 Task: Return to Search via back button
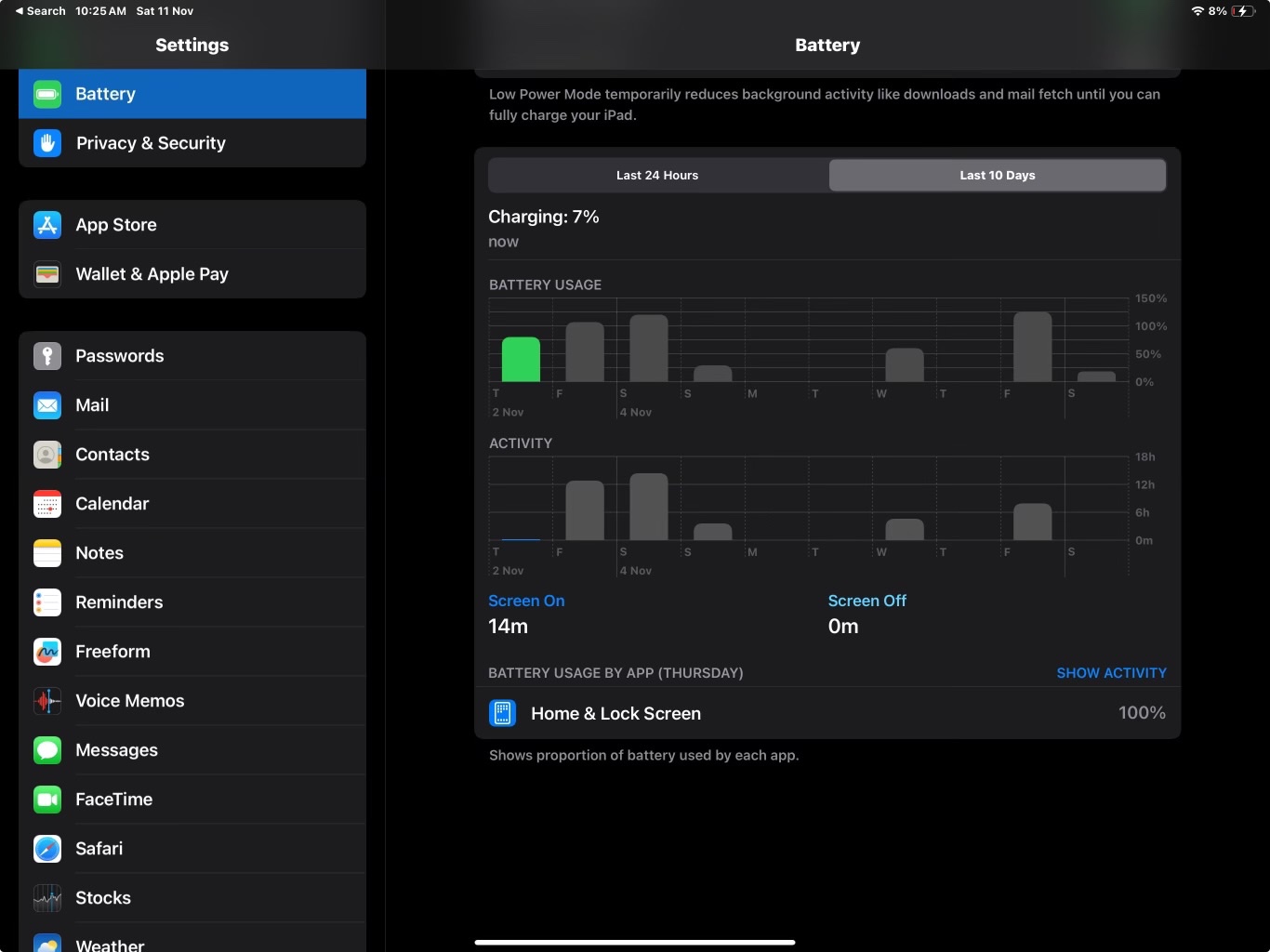(40, 11)
